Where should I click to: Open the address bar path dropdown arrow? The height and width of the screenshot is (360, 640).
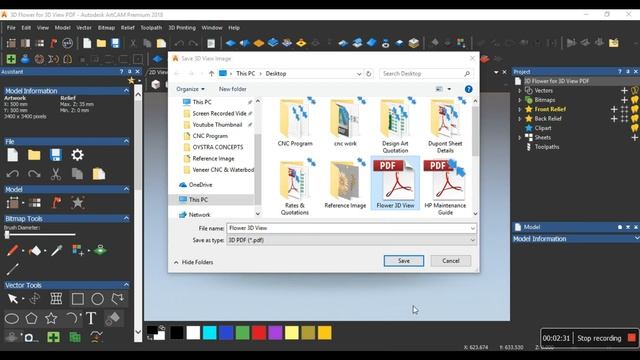pos(359,74)
